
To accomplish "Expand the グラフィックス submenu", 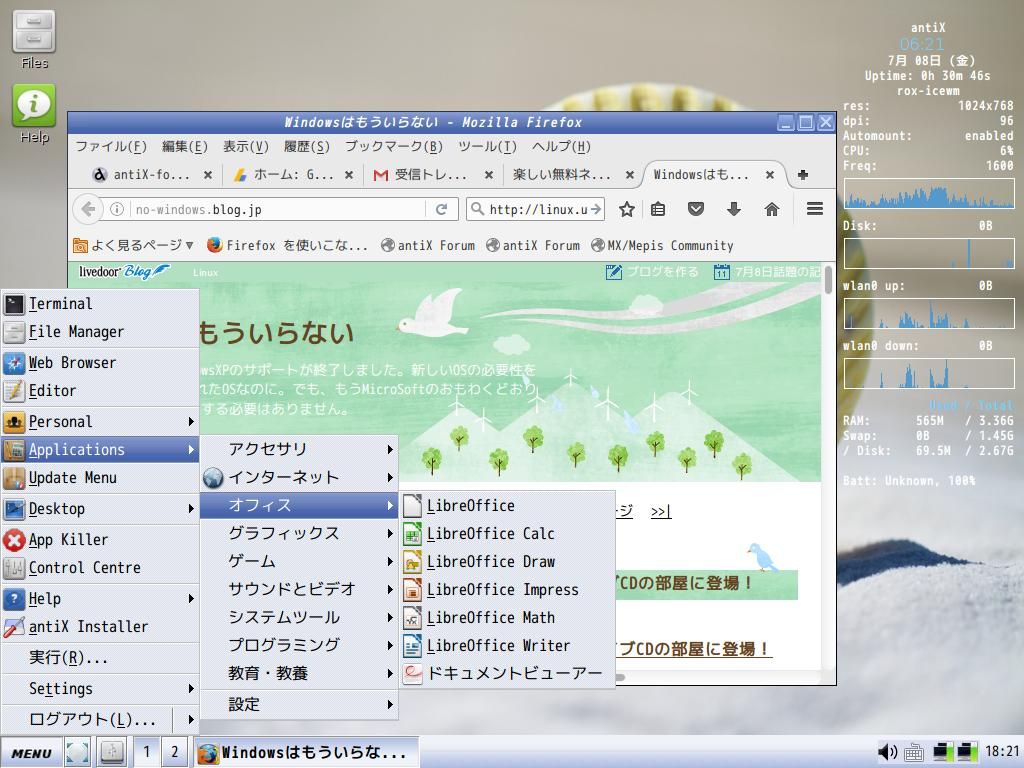I will [x=298, y=533].
